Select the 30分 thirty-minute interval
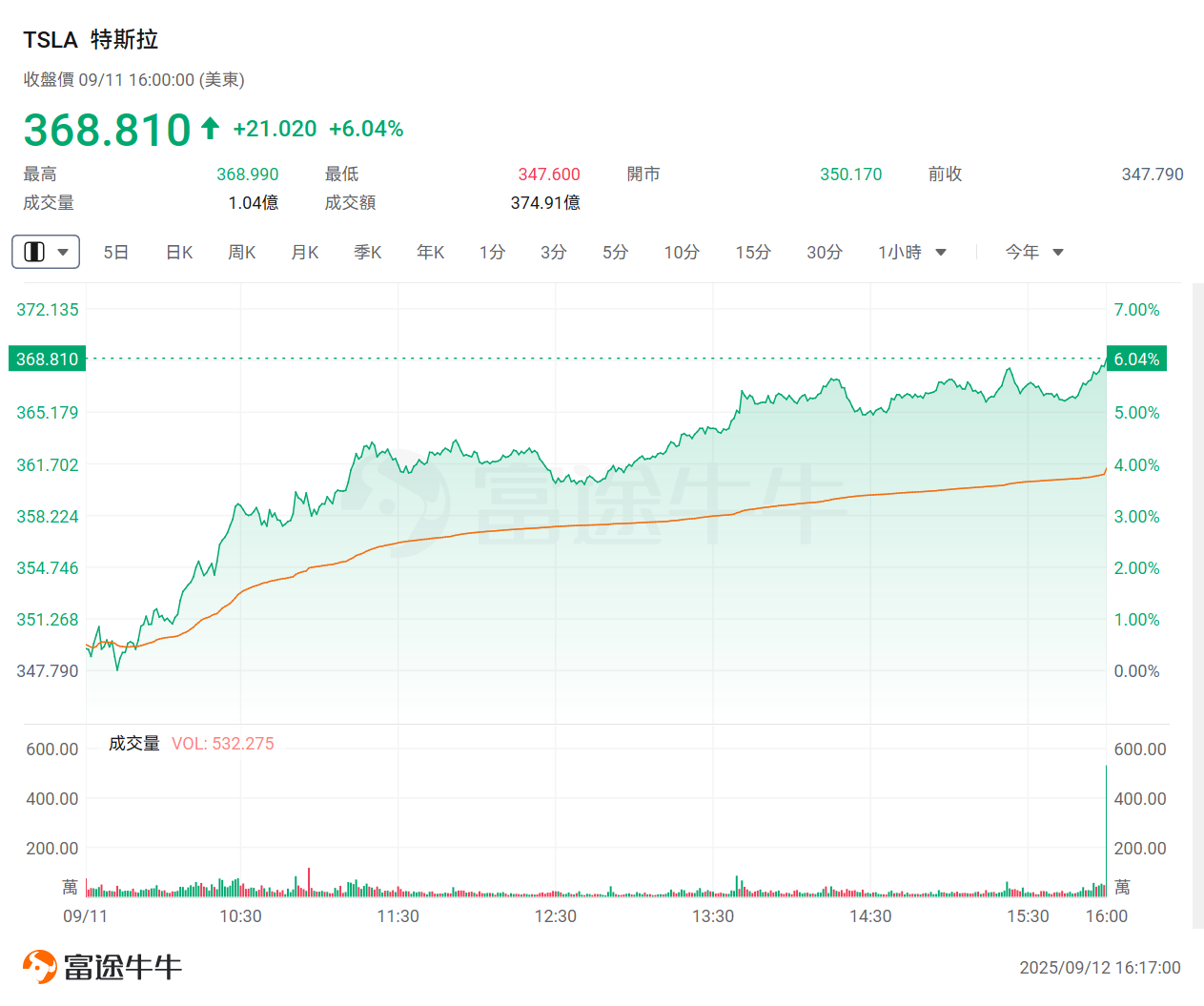1204x1006 pixels. [824, 252]
